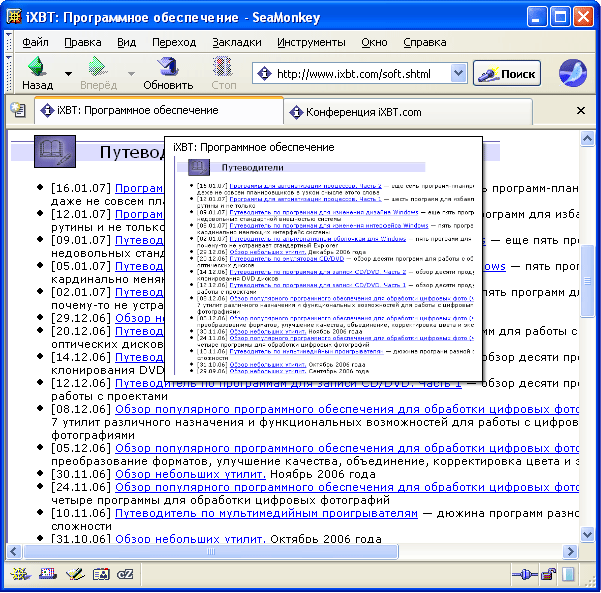Open the Справка menu
The height and width of the screenshot is (593, 601).
tap(425, 42)
